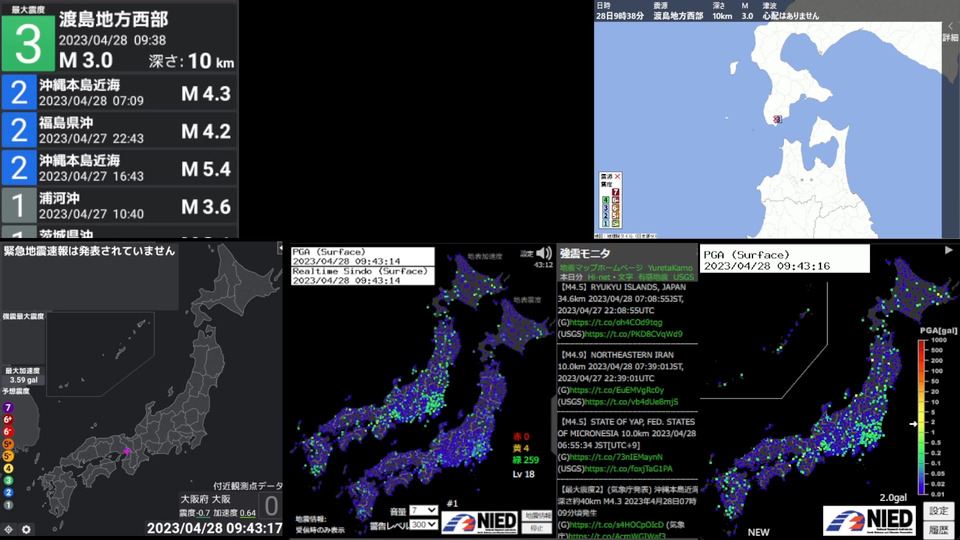Click the speaker volume icon
The width and height of the screenshot is (960, 540).
click(544, 253)
